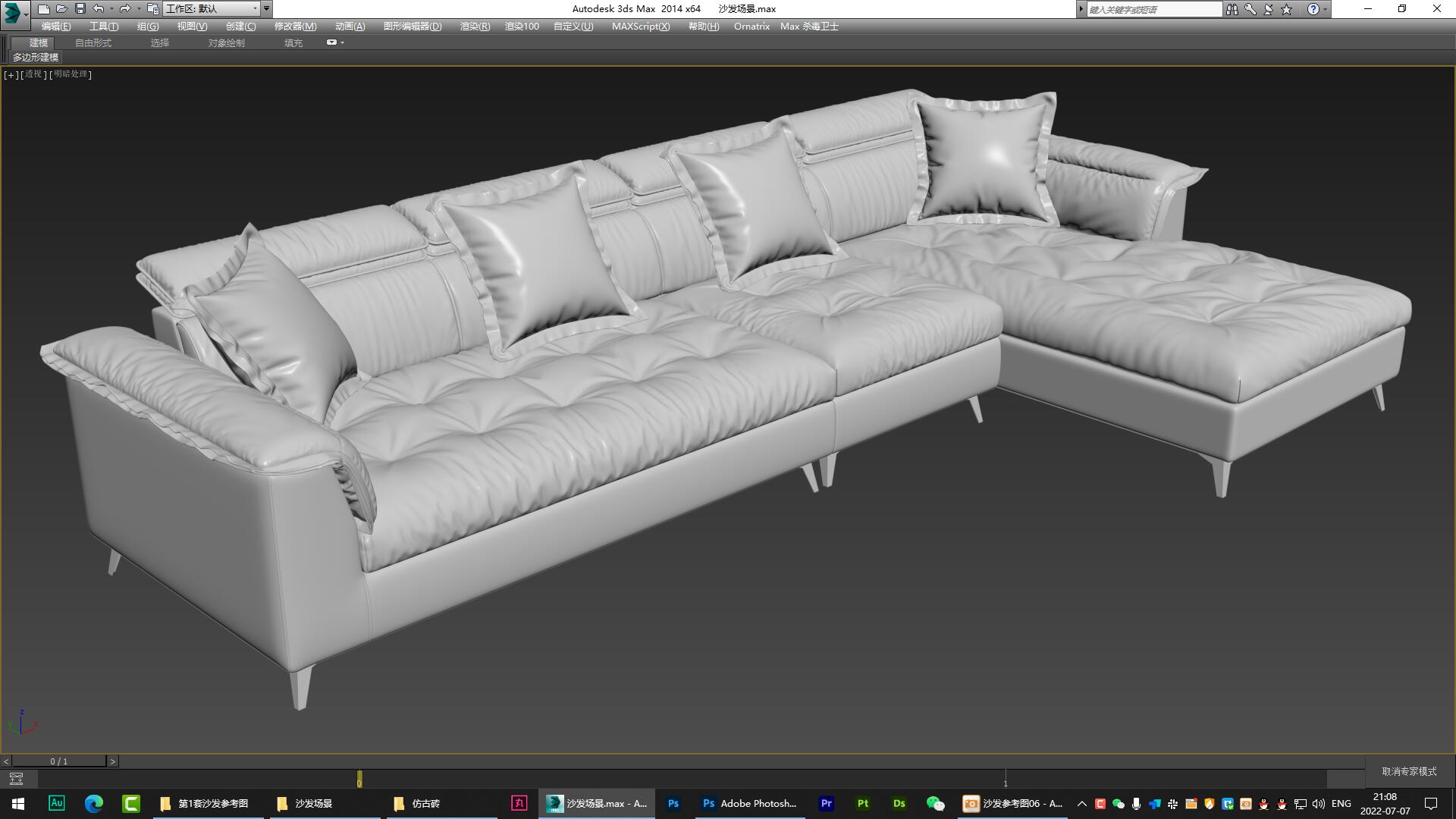Create a new scene with the New icon

click(43, 8)
